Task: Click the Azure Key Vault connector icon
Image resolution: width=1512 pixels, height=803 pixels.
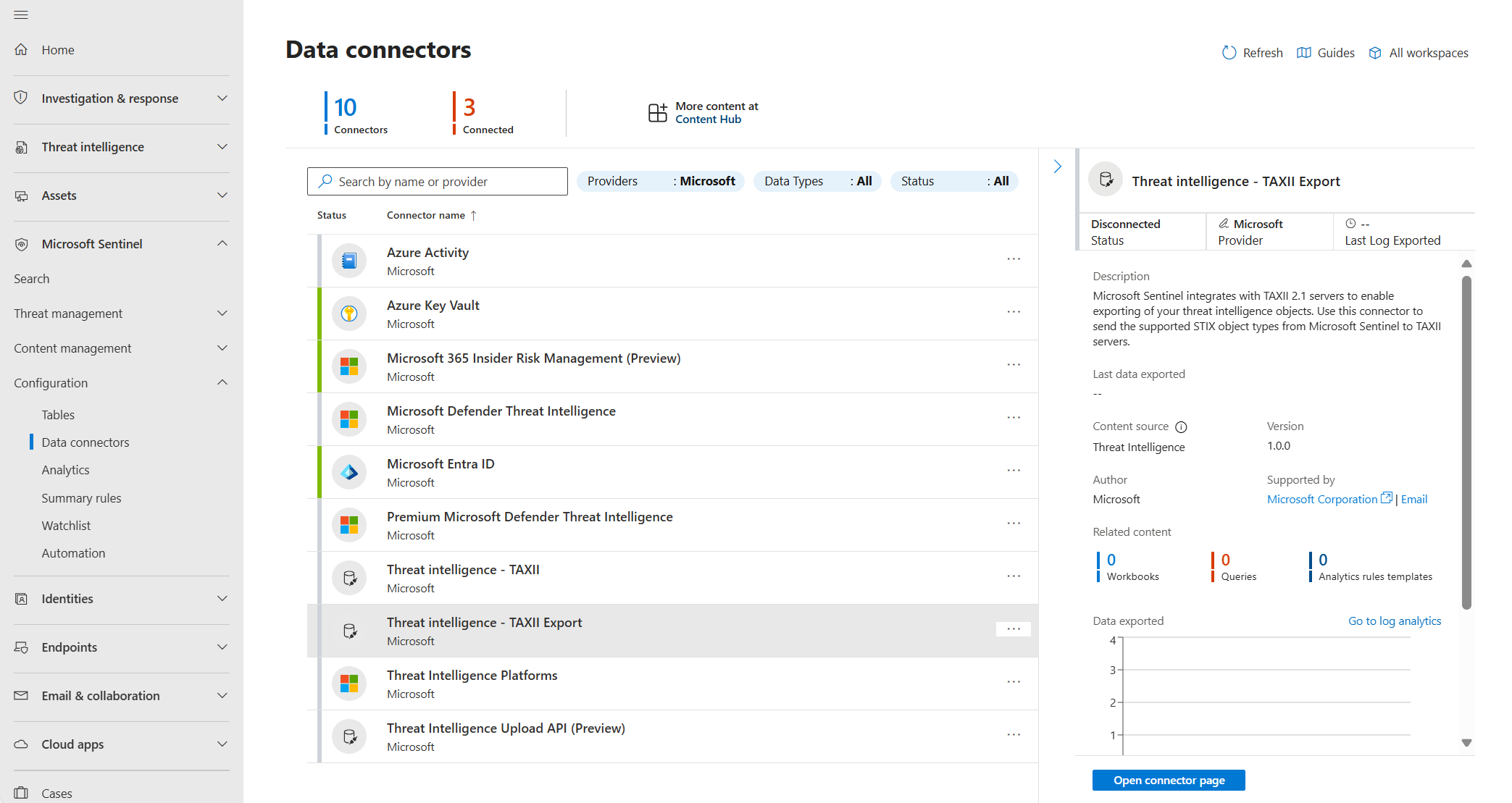Action: (x=349, y=314)
